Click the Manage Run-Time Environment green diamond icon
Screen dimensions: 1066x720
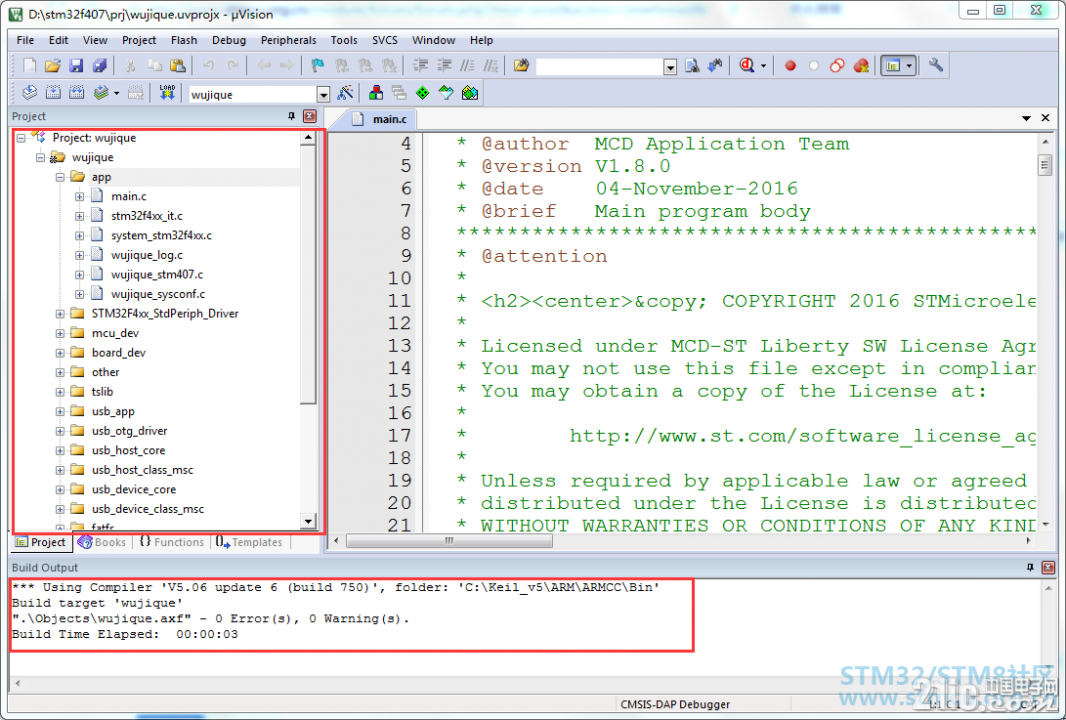click(422, 93)
